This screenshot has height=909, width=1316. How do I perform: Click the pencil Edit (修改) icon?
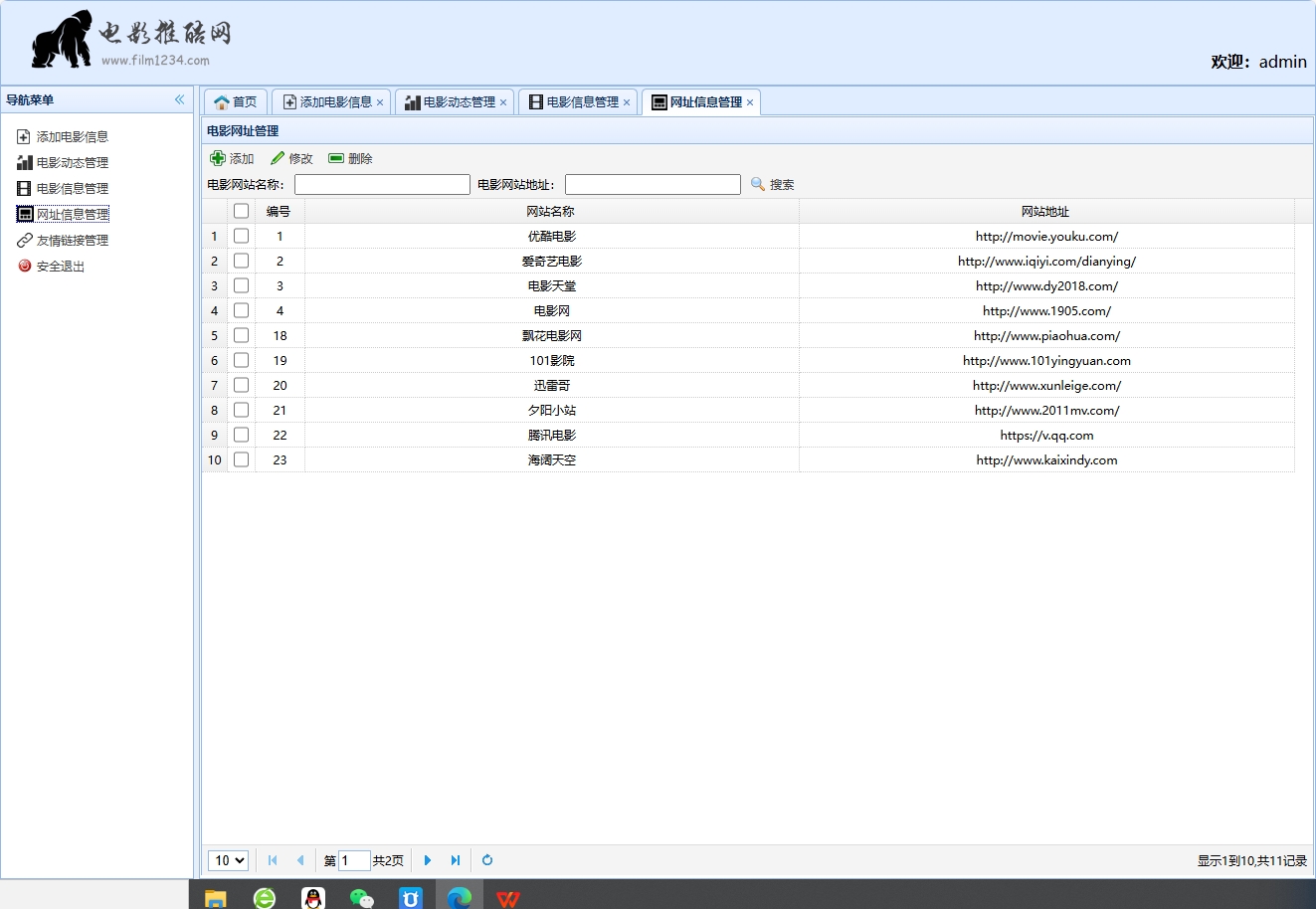(278, 158)
